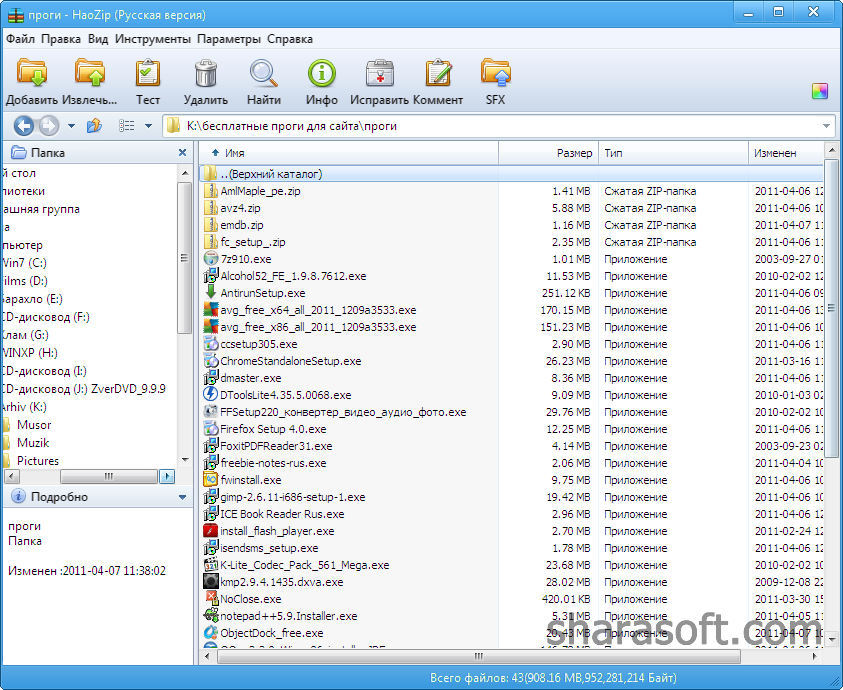Open the Файл menu

tap(20, 39)
